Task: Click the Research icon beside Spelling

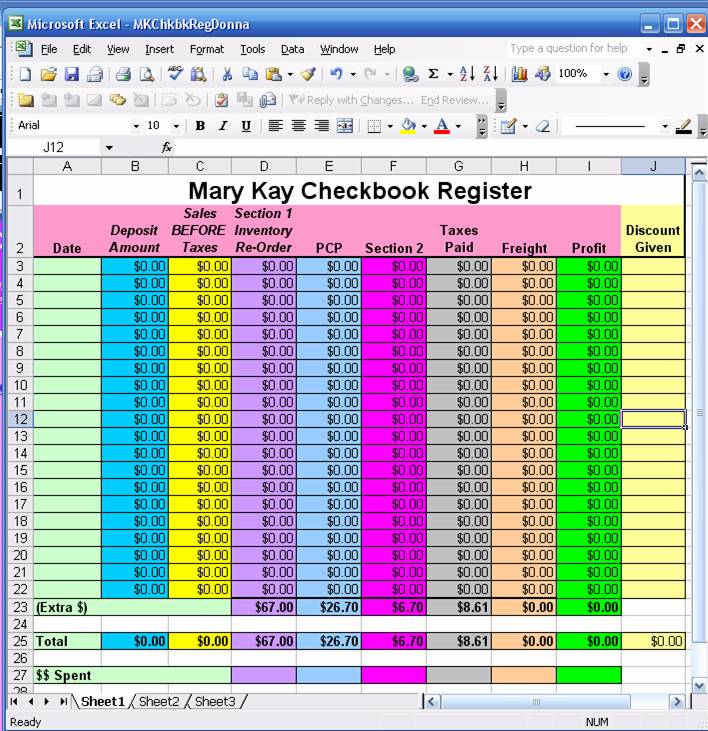Action: pos(199,74)
